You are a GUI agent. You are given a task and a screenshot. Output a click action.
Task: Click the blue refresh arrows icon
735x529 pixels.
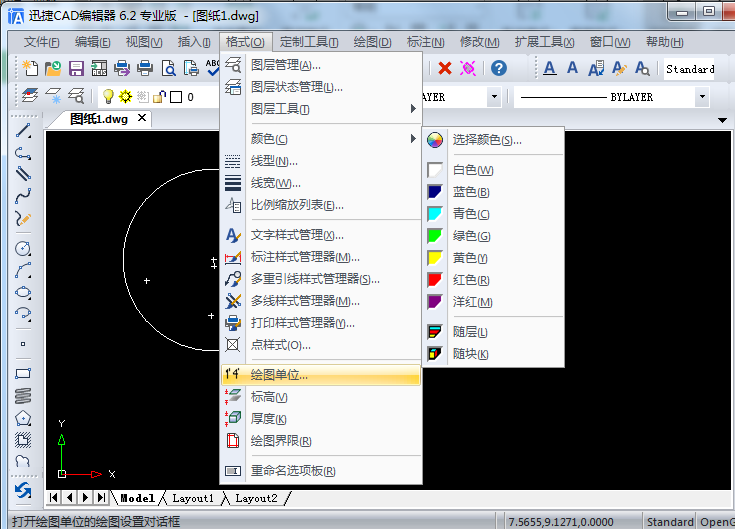tap(23, 491)
